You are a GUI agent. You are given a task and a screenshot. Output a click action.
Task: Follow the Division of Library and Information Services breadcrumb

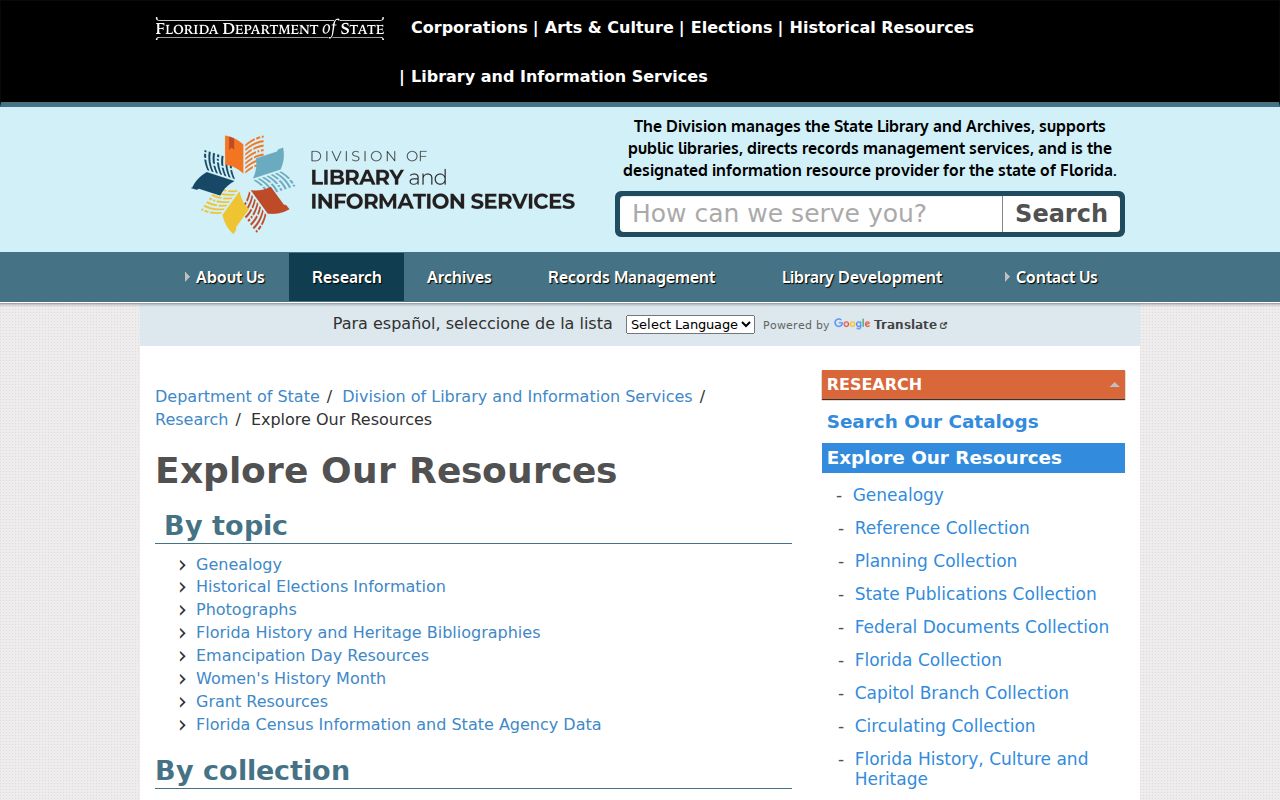(517, 396)
